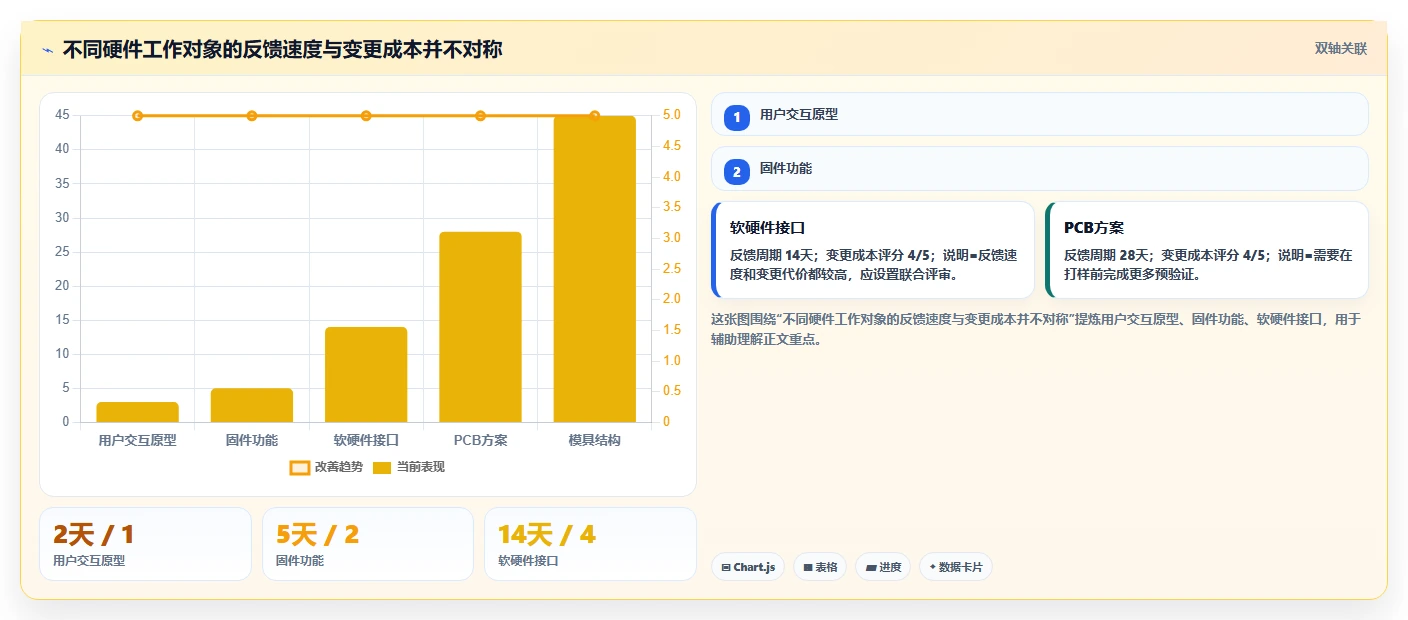Click the 数据卡片 tag chip
The height and width of the screenshot is (620, 1408).
coord(956,567)
